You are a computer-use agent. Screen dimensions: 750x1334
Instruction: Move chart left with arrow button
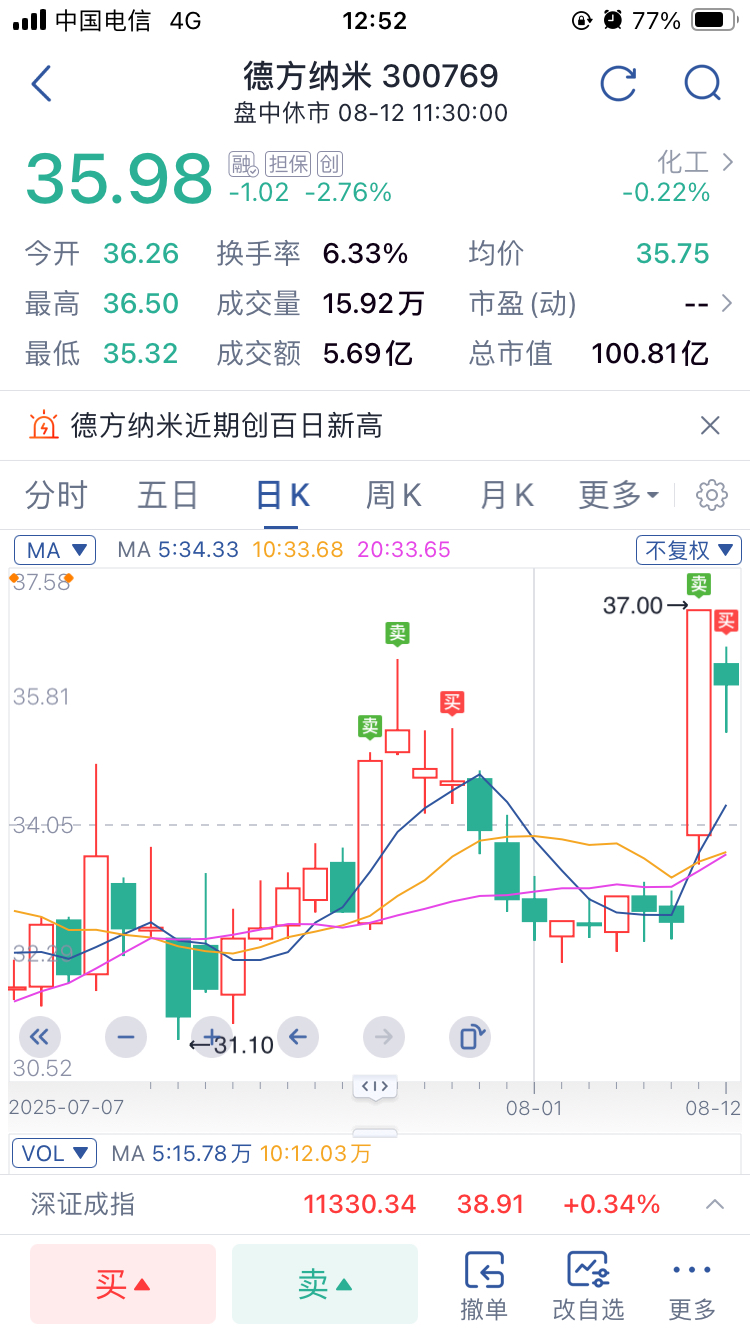tap(297, 1037)
